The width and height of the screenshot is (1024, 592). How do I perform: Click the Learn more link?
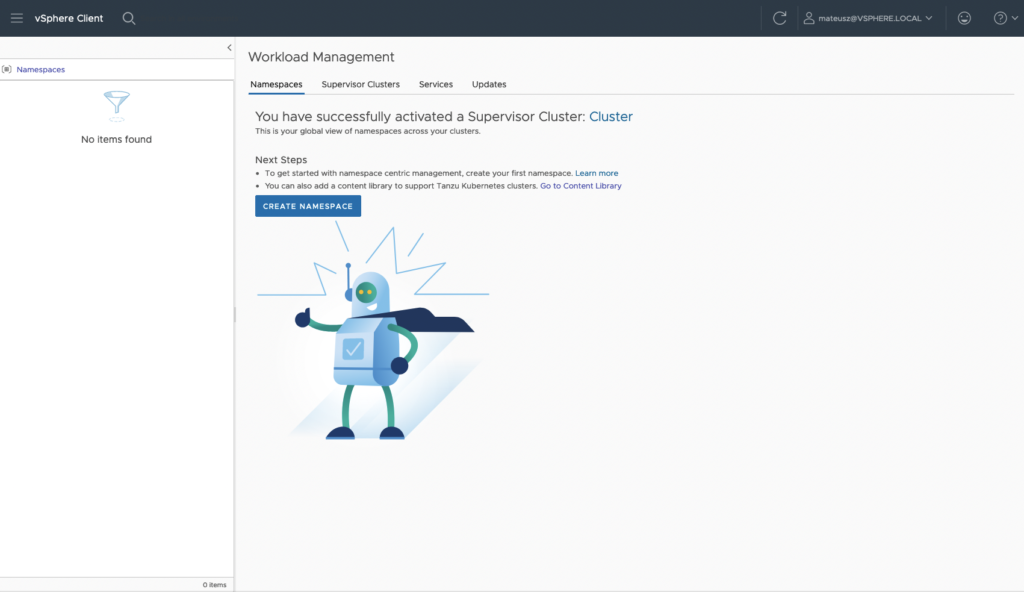click(596, 172)
